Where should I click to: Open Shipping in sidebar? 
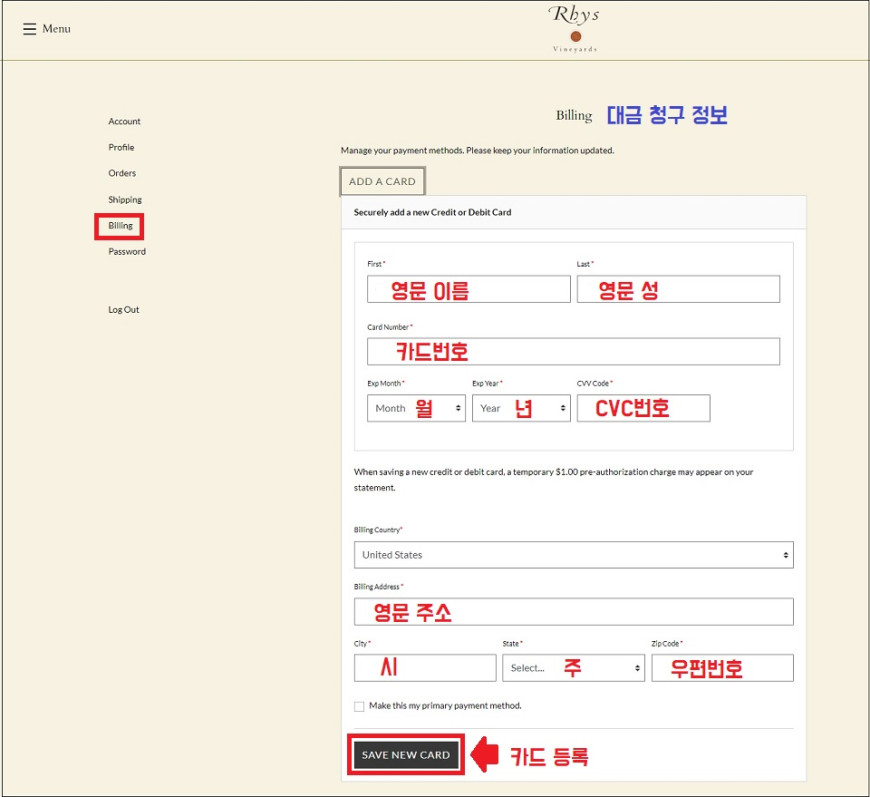(125, 199)
